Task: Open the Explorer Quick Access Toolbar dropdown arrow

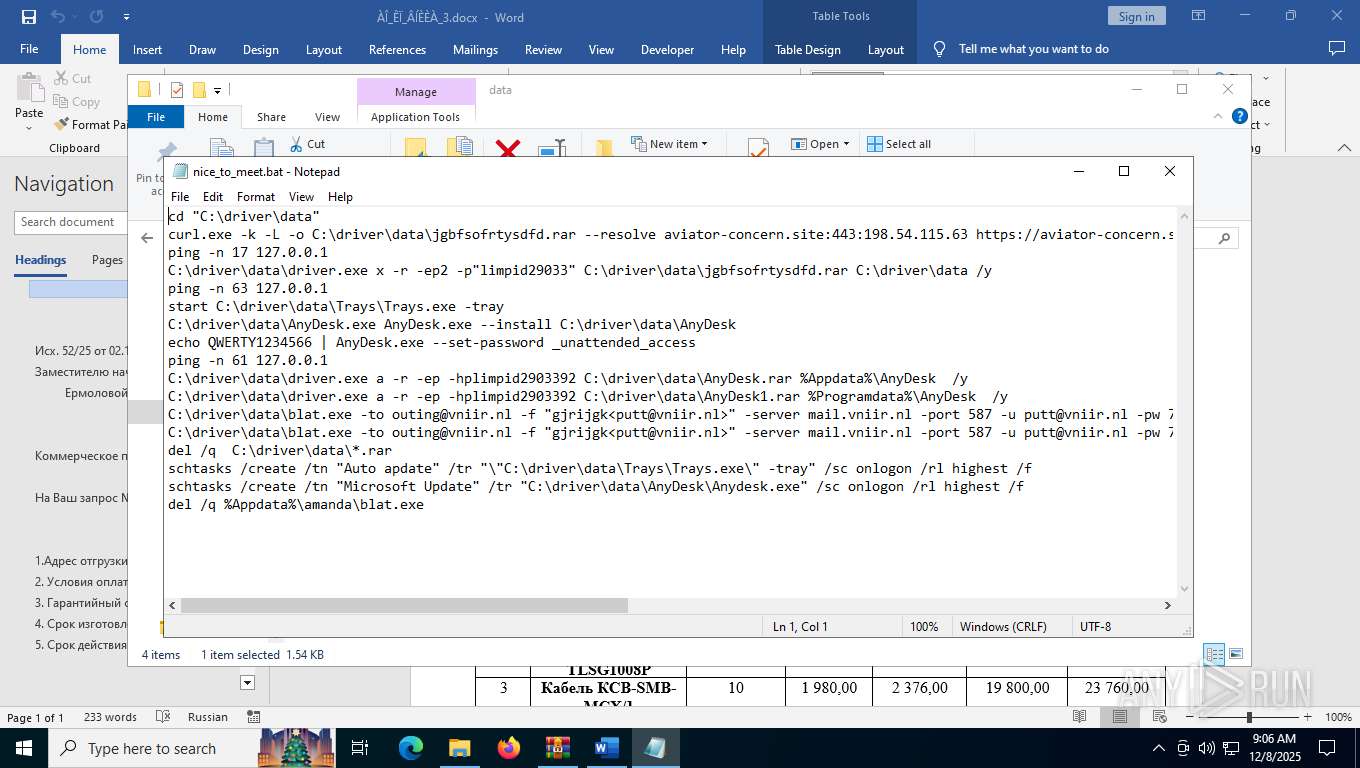Action: click(x=217, y=91)
